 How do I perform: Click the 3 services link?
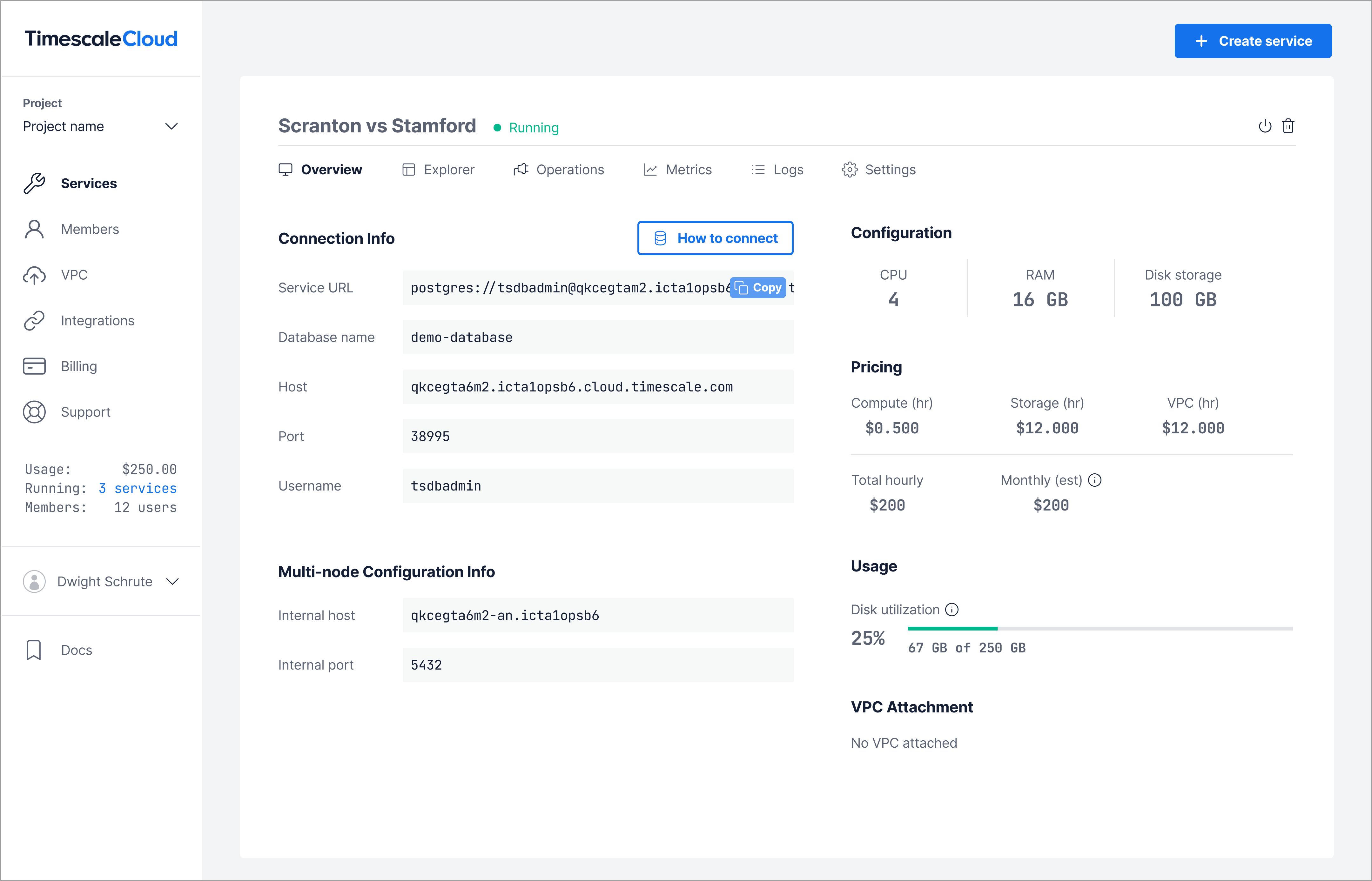(137, 489)
